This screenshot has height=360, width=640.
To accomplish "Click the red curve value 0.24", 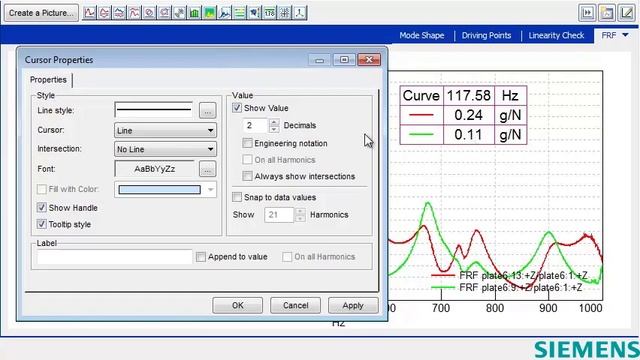I will [x=469, y=115].
